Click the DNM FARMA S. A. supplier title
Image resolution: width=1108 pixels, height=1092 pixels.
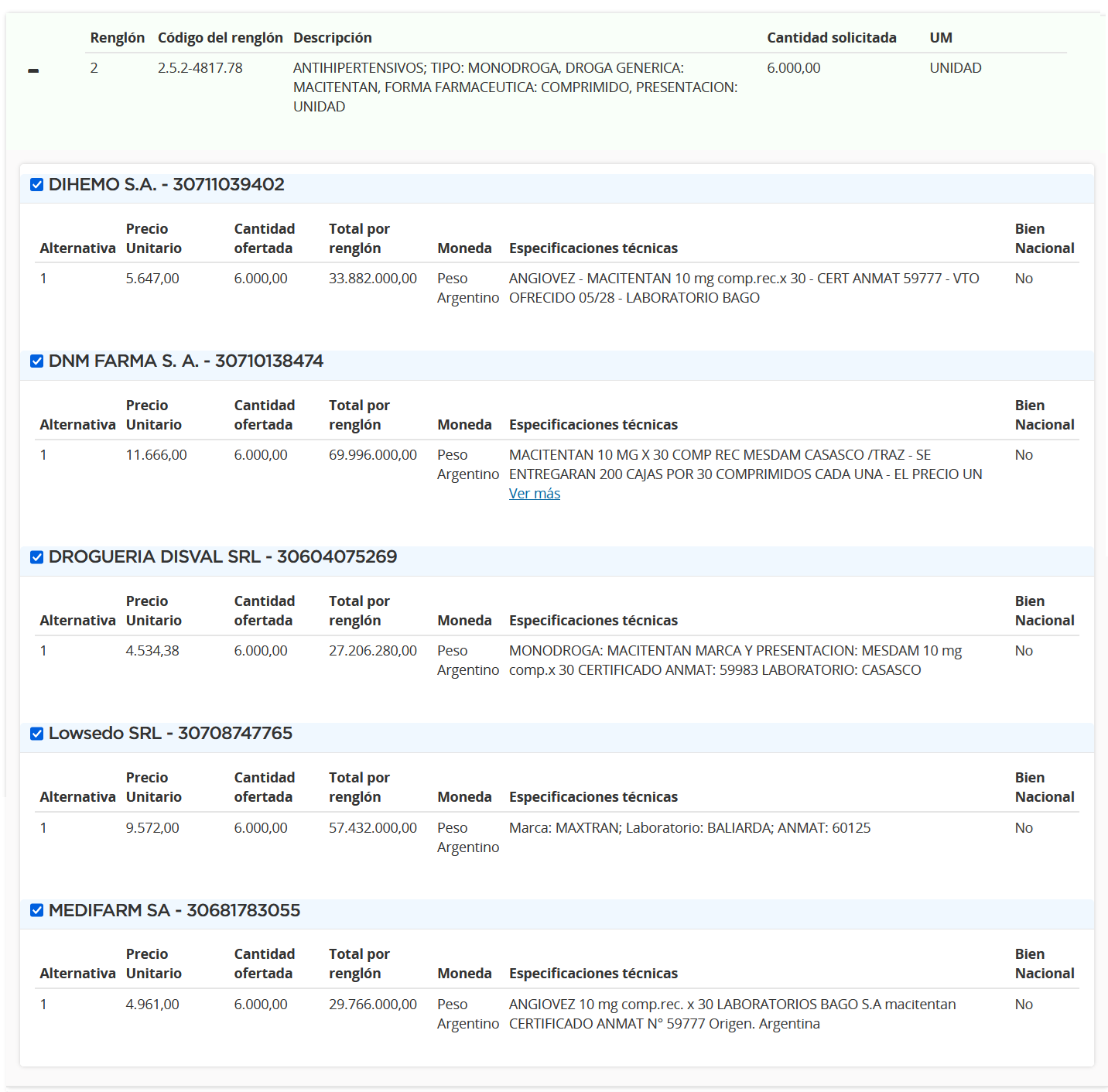pos(186,361)
